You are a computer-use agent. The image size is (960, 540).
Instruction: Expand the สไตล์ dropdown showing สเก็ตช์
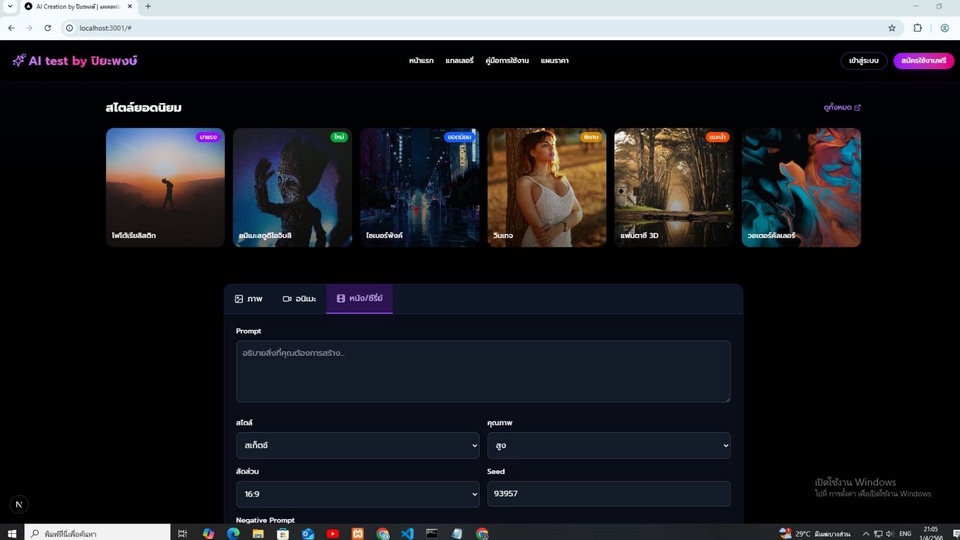[x=357, y=445]
